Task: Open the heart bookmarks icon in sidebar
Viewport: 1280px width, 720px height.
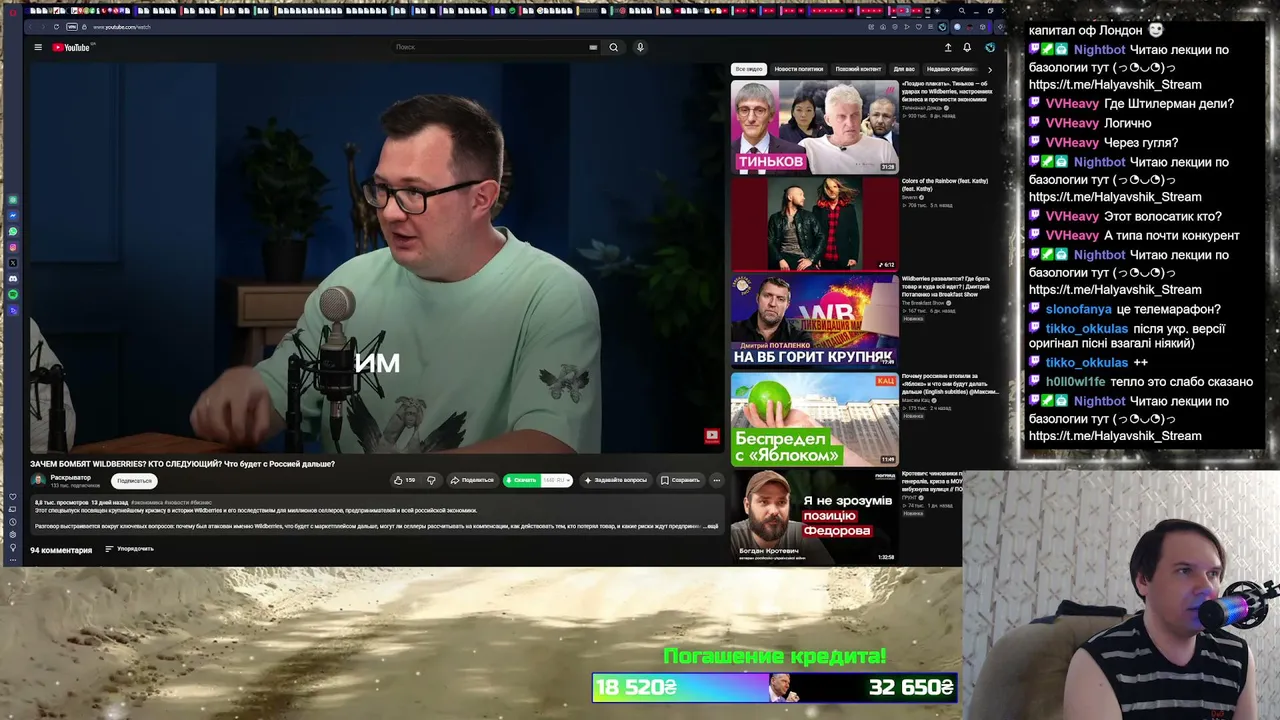Action: point(13,495)
